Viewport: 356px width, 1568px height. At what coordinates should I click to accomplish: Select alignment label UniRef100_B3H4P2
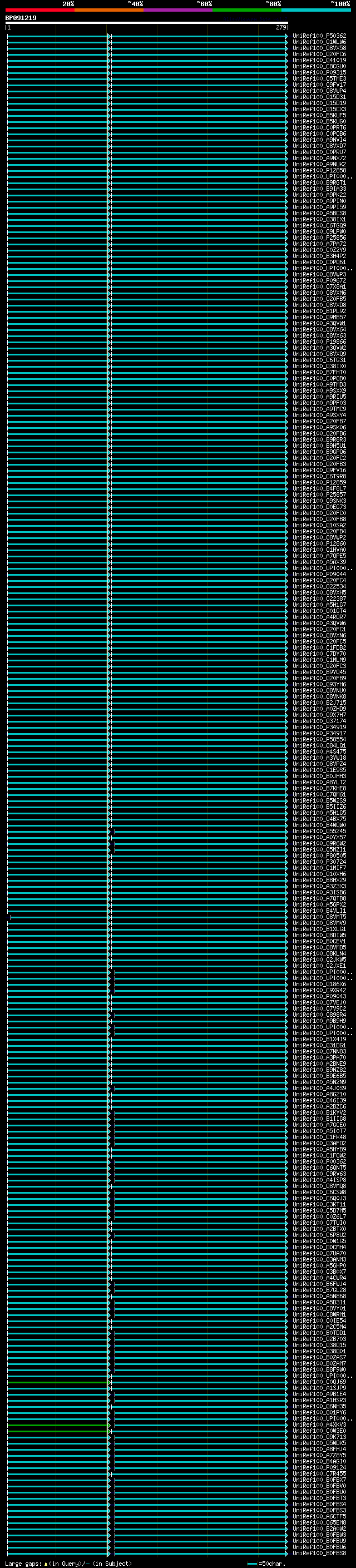[x=319, y=256]
